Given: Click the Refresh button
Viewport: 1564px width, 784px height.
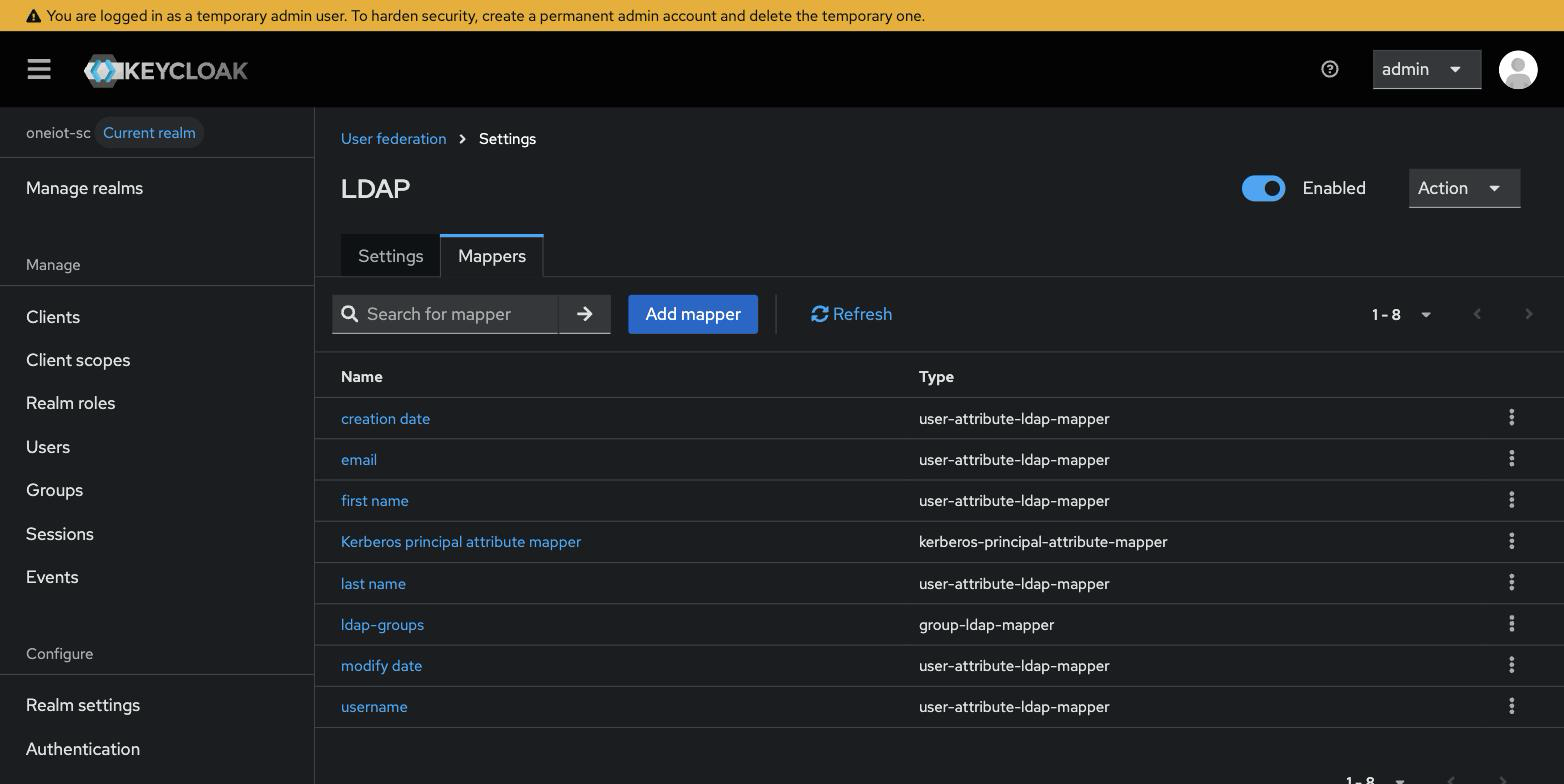Looking at the screenshot, I should pyautogui.click(x=851, y=314).
